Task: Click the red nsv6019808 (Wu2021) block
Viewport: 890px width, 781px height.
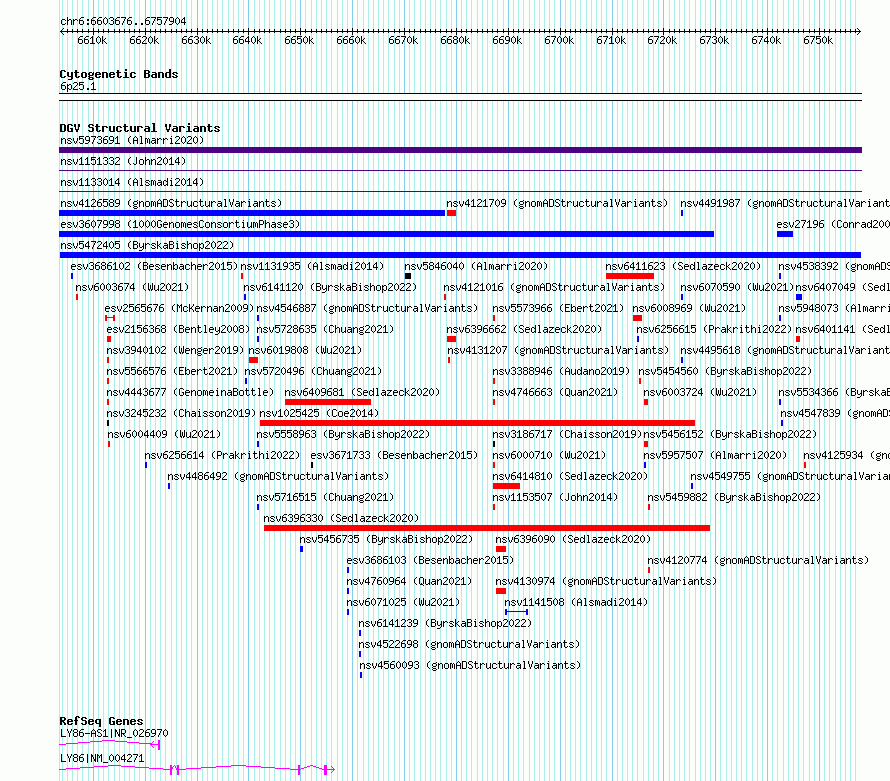Action: 253,360
